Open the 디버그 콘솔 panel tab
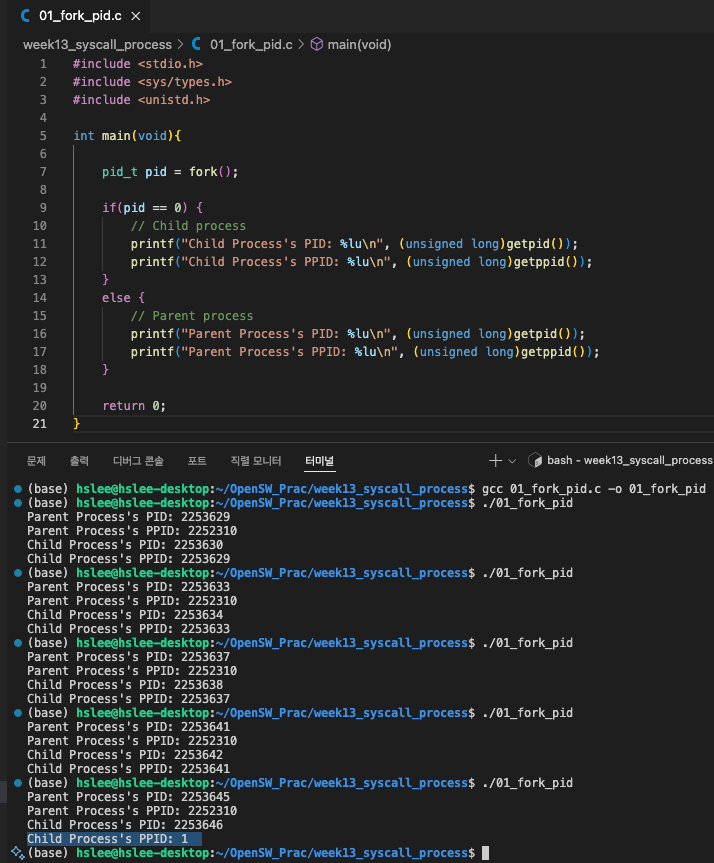Viewport: 714px width, 863px height. tap(138, 461)
